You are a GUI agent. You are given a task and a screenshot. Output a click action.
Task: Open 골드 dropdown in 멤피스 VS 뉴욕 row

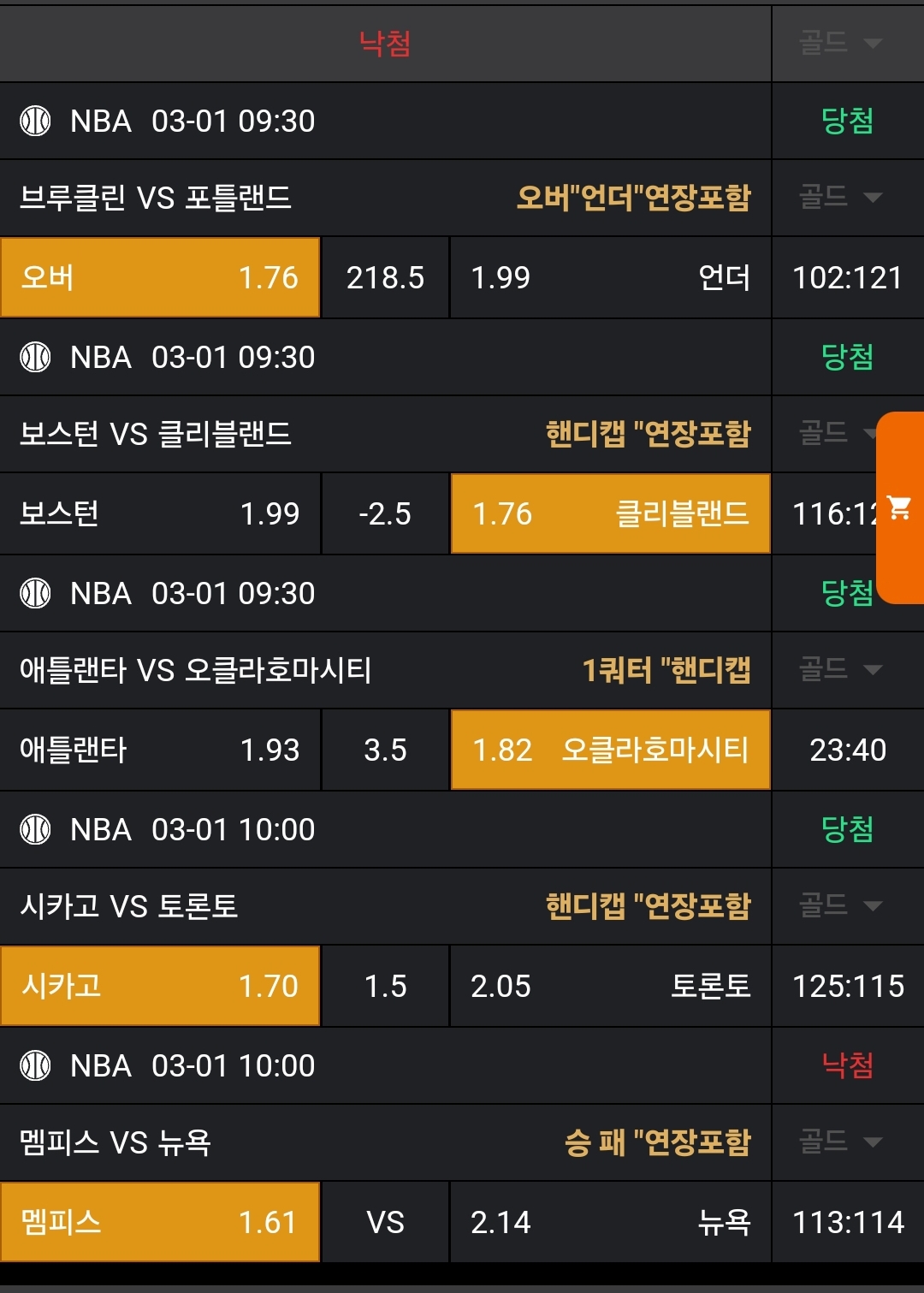(840, 1142)
